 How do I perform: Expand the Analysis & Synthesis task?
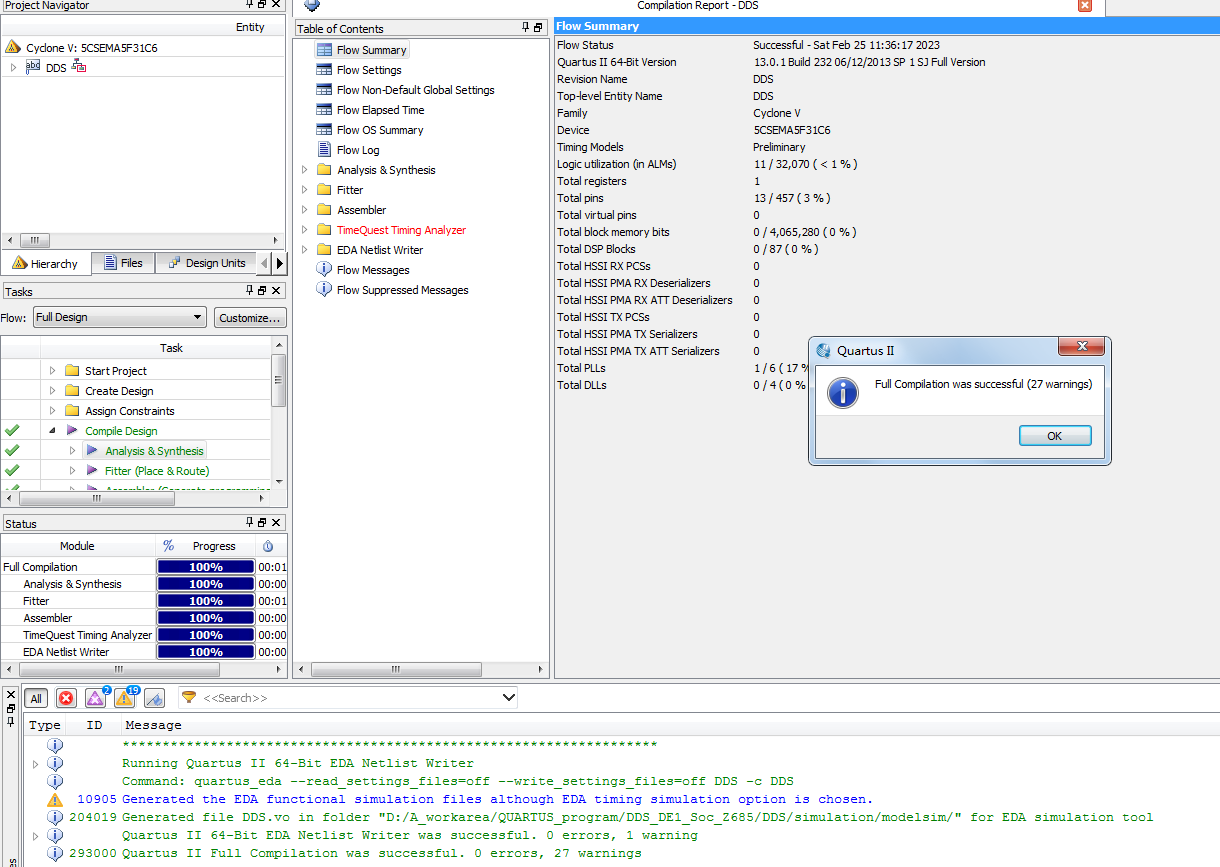[x=72, y=451]
